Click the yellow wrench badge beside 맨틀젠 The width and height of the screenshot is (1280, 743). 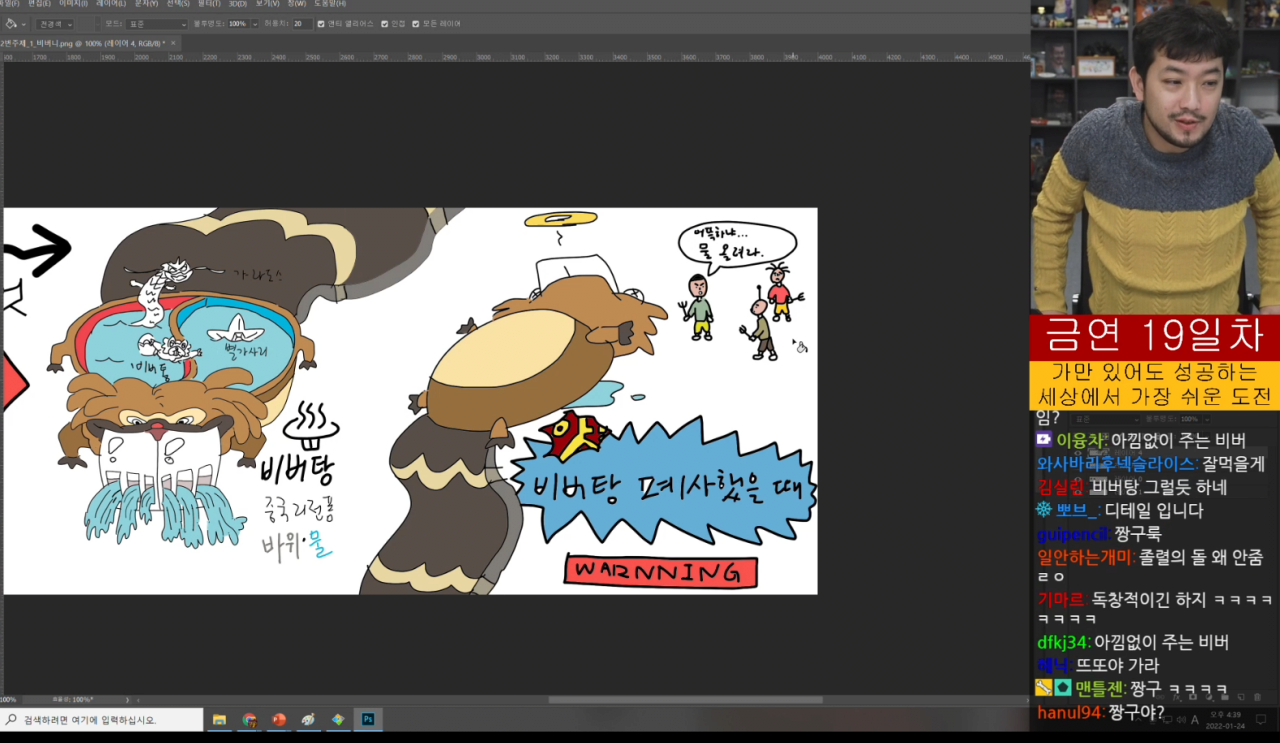pos(1043,688)
